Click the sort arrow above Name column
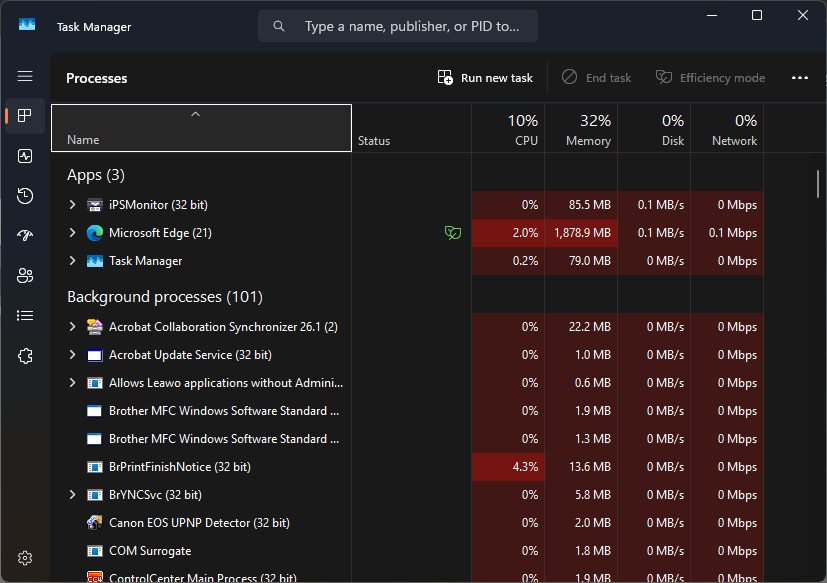Viewport: 827px width, 583px height. pos(196,114)
